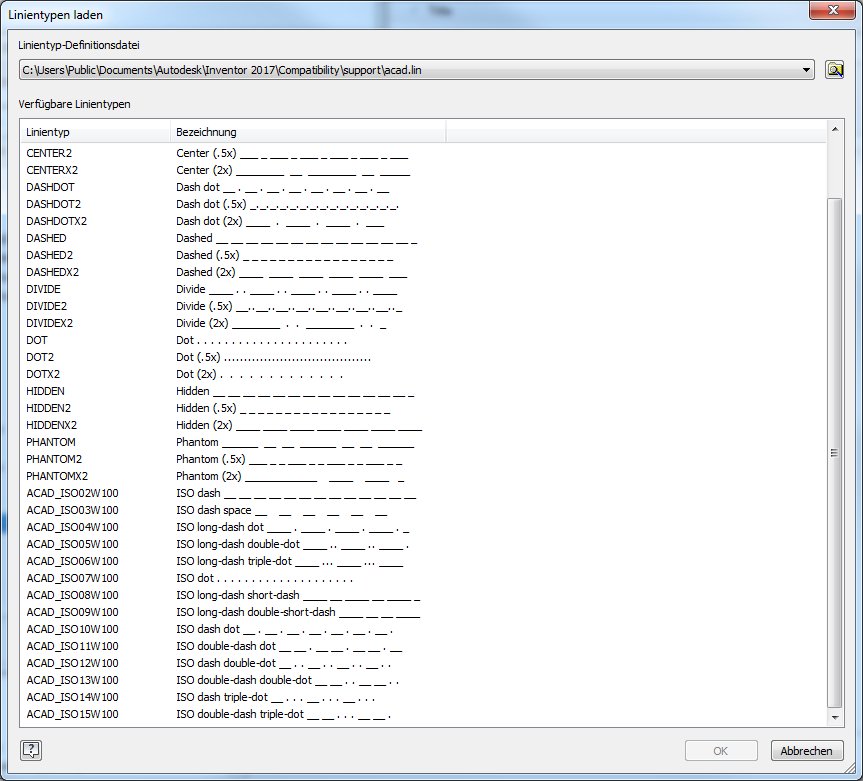863x781 pixels.
Task: Select the PHANTOM2 linetype
Action: pos(54,459)
